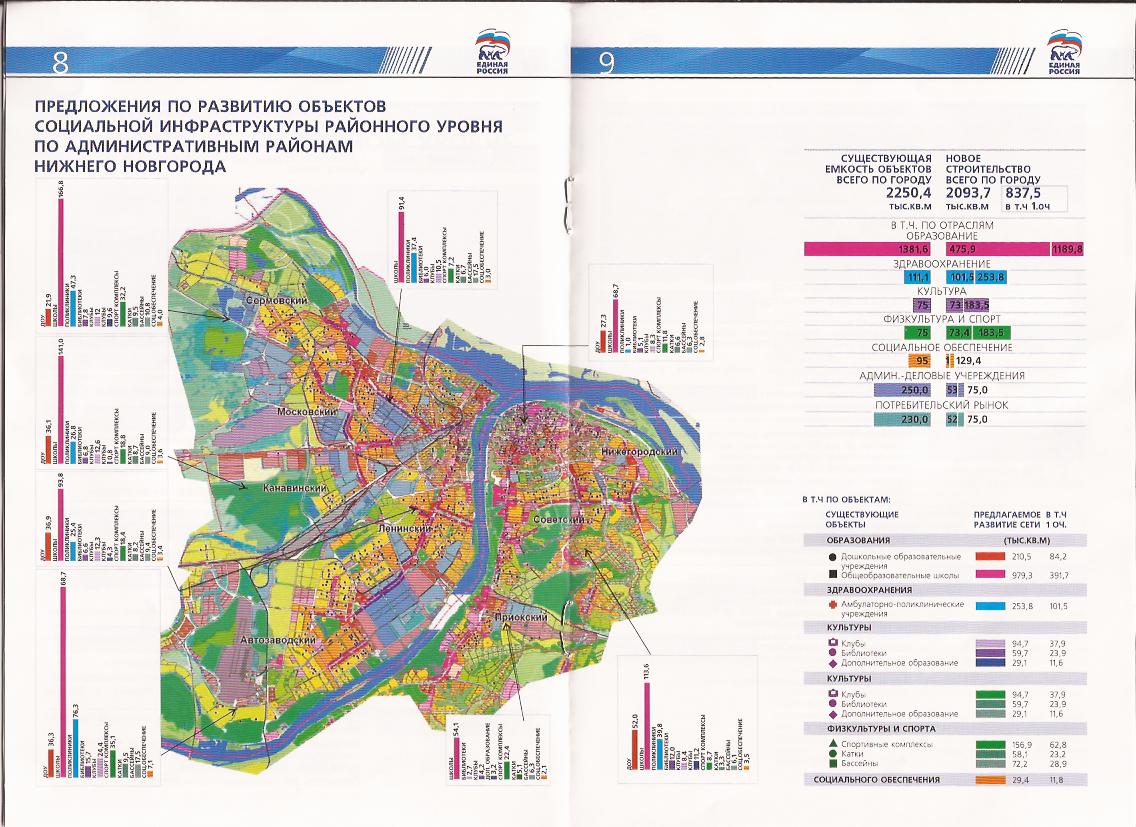Click the green swatch for Спортивные комплексы
Image resolution: width=1136 pixels, height=827 pixels.
tap(990, 744)
